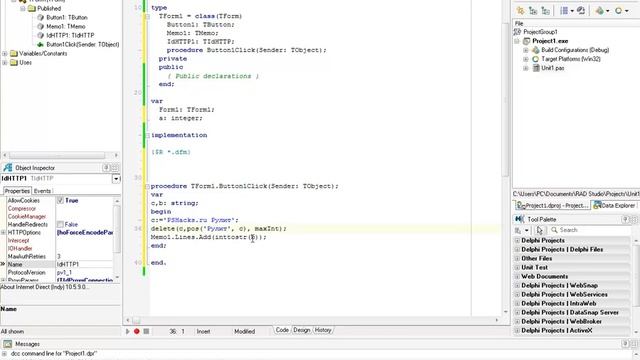
Task: Select the CookieManager property
Action: [27, 217]
